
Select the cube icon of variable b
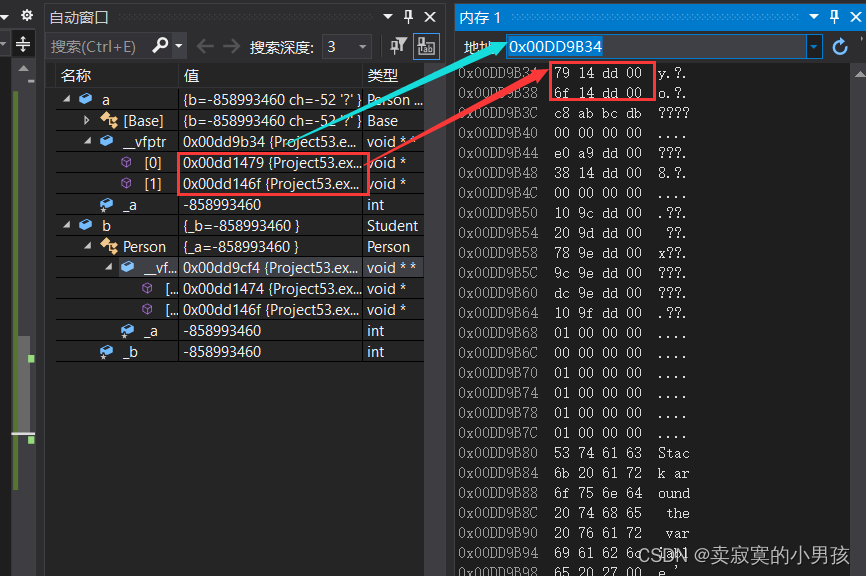pyautogui.click(x=86, y=225)
